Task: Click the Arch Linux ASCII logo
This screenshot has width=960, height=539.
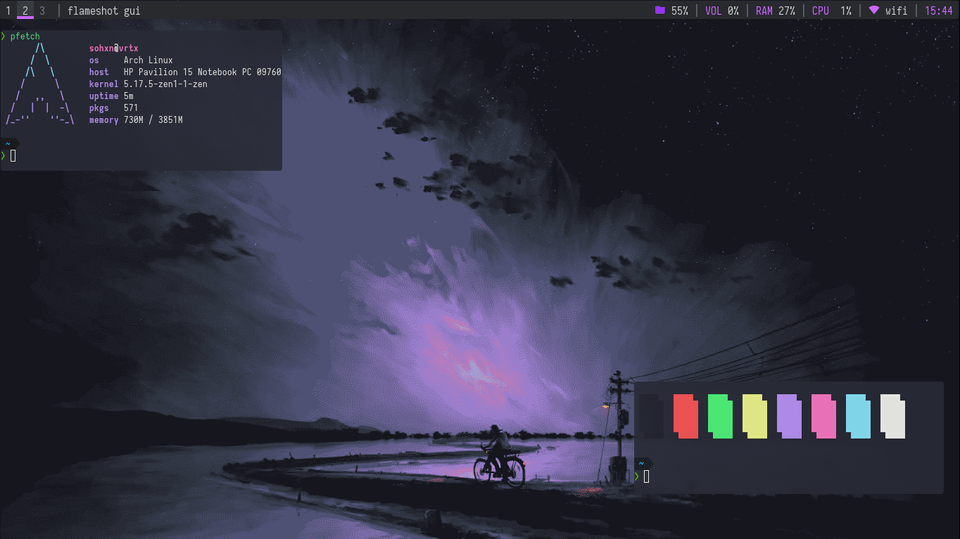Action: 40,84
